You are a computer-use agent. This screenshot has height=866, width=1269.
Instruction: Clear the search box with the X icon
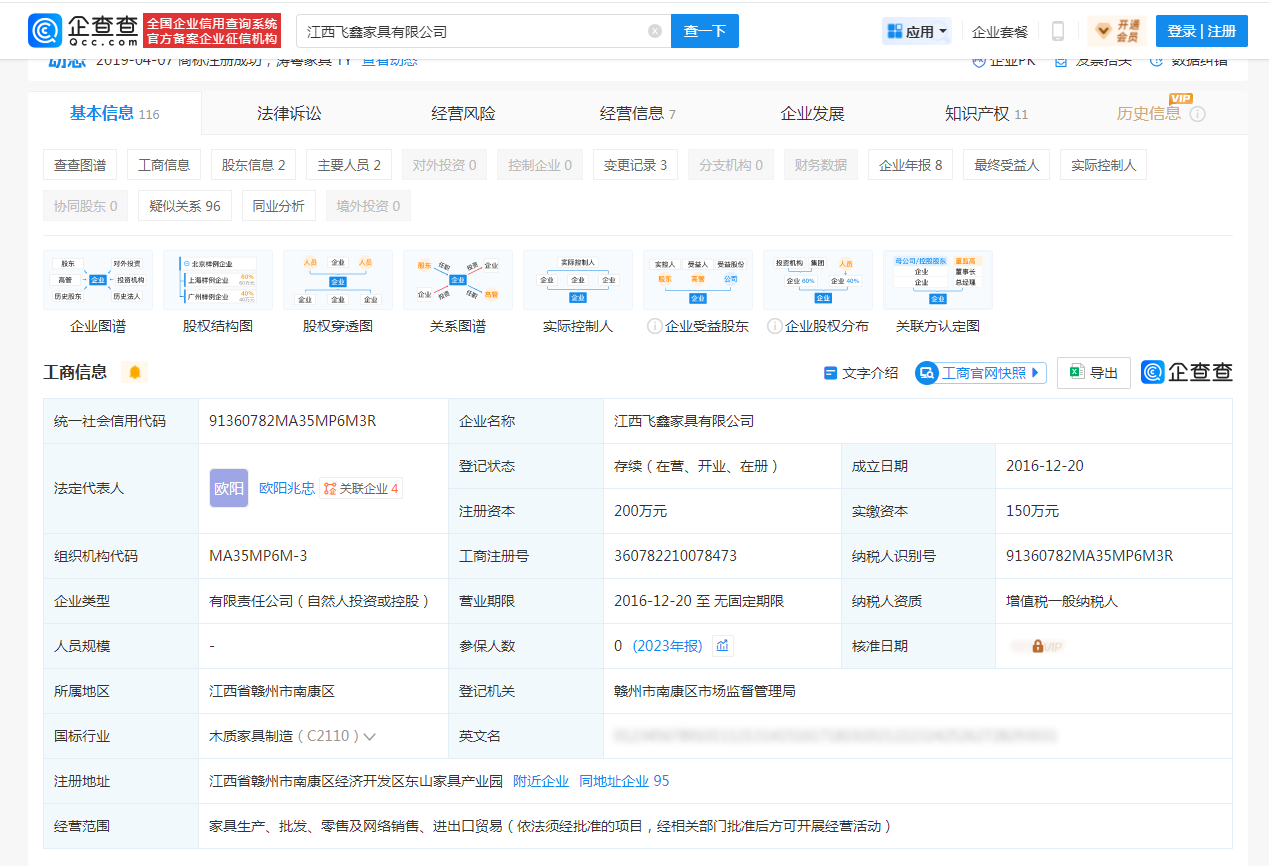click(655, 31)
